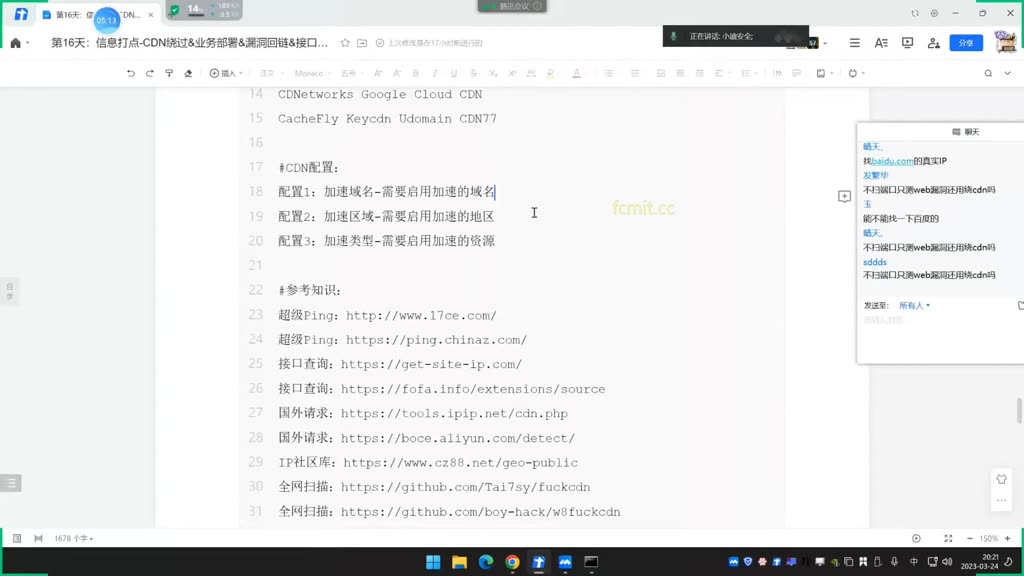This screenshot has width=1024, height=576.
Task: Star this document as favorite
Action: tap(345, 42)
